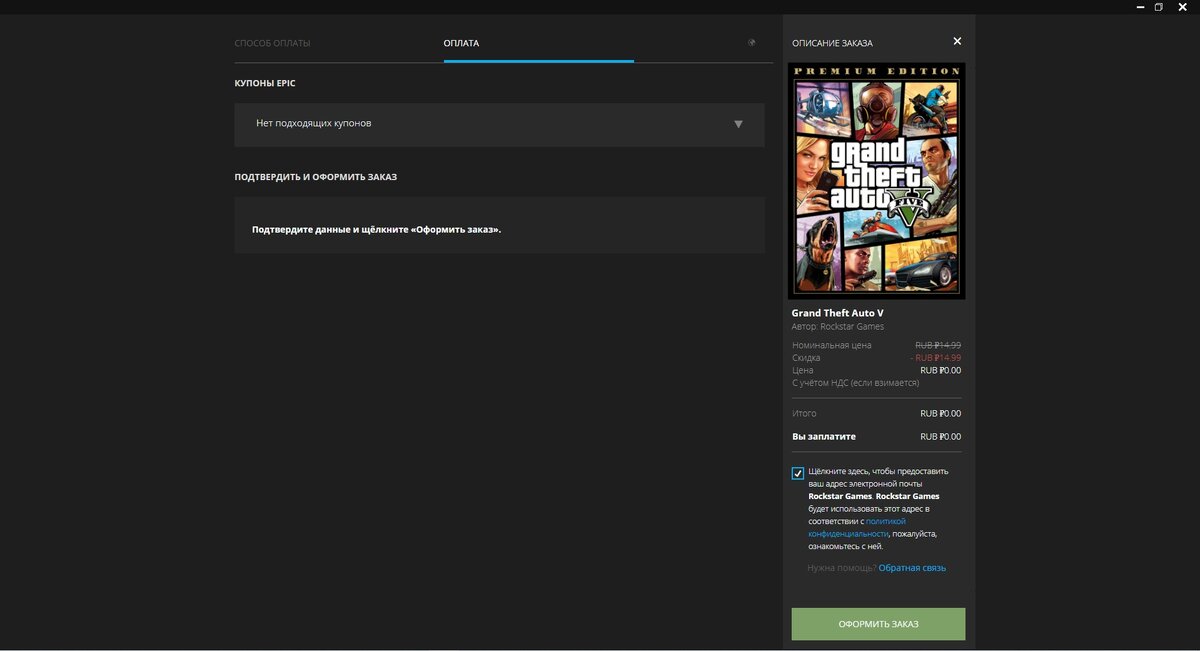
Task: Close the application window
Action: 1182,6
